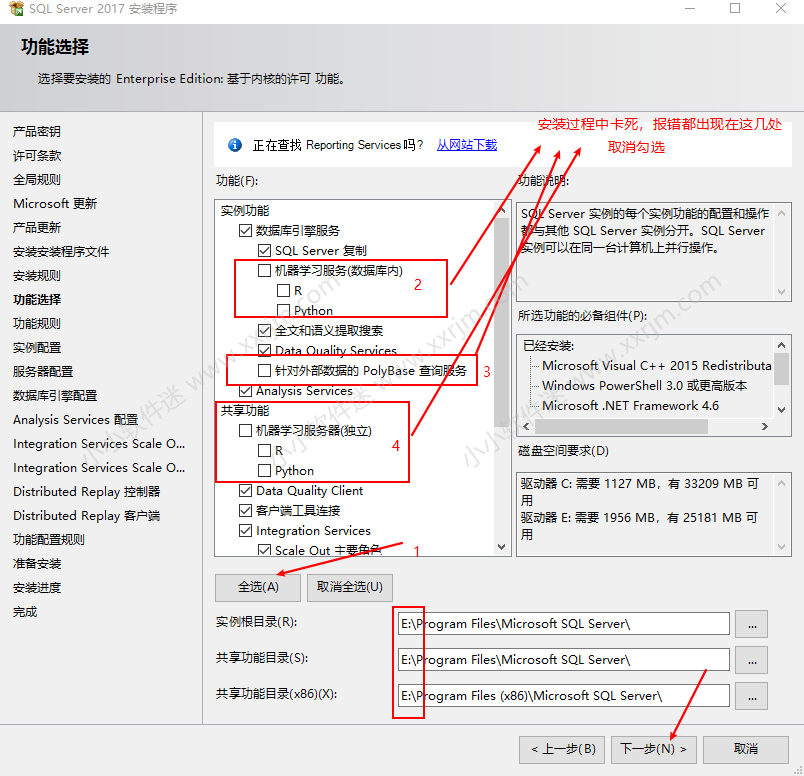Uncheck the Data Quality Services feature
The height and width of the screenshot is (776, 804).
click(265, 350)
